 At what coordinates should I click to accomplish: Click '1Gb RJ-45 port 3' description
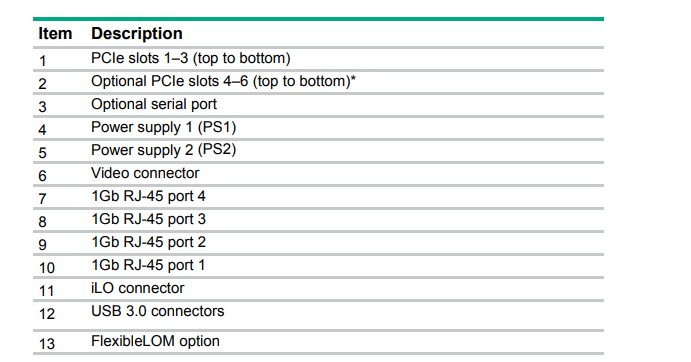click(x=149, y=219)
